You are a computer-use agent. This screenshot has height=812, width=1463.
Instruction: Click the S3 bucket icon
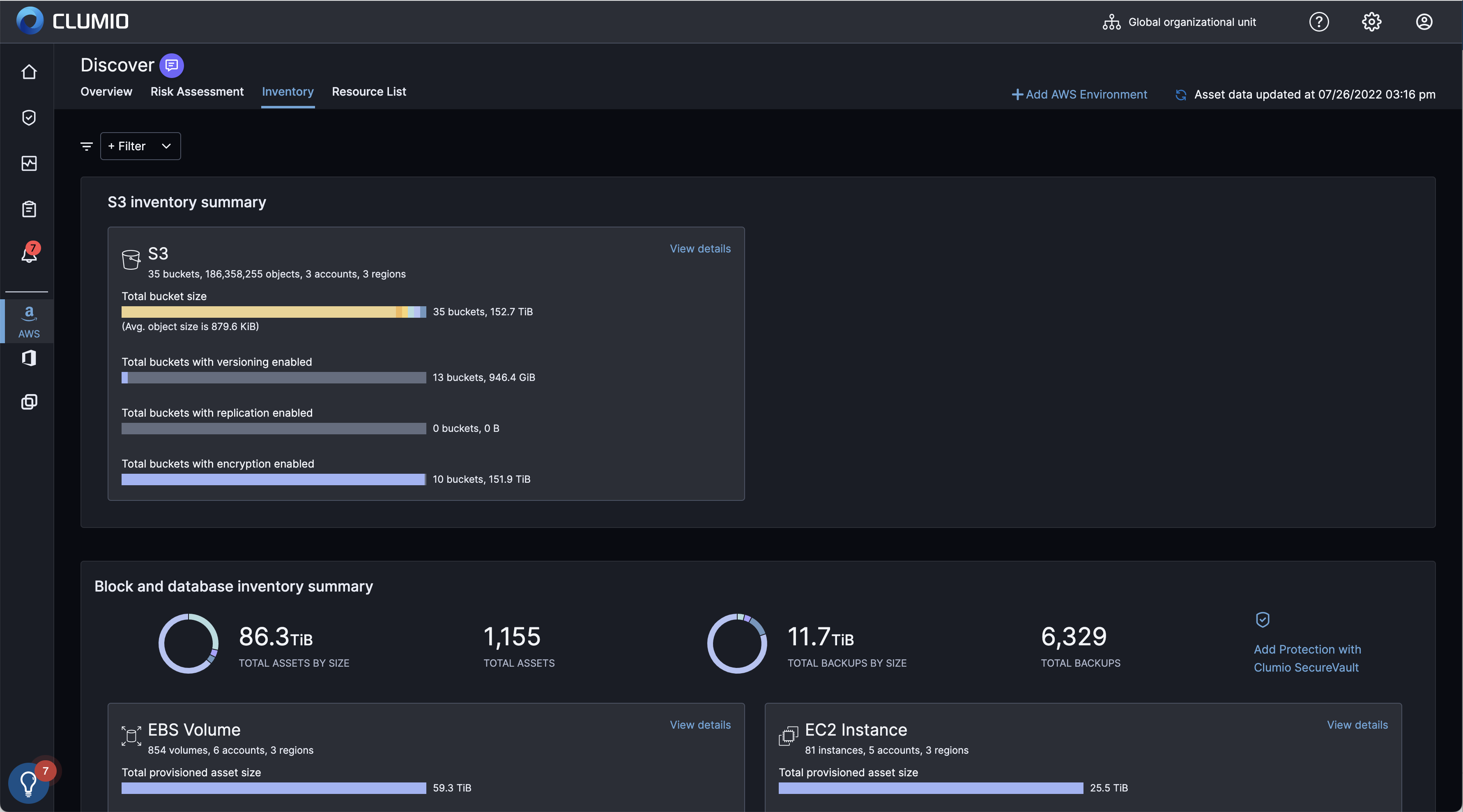[131, 259]
